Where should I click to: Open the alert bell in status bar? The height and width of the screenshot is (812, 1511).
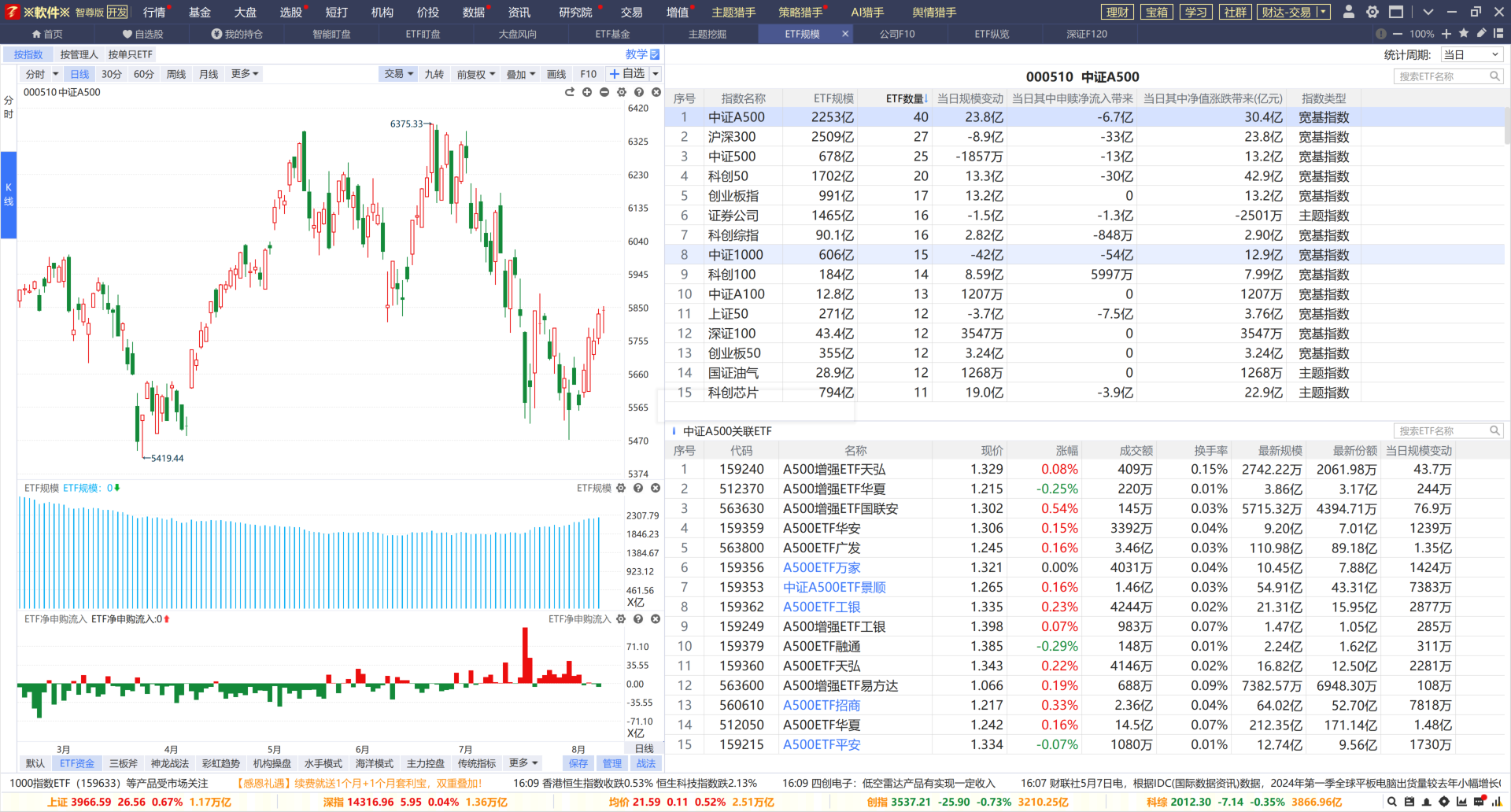pos(1427,802)
